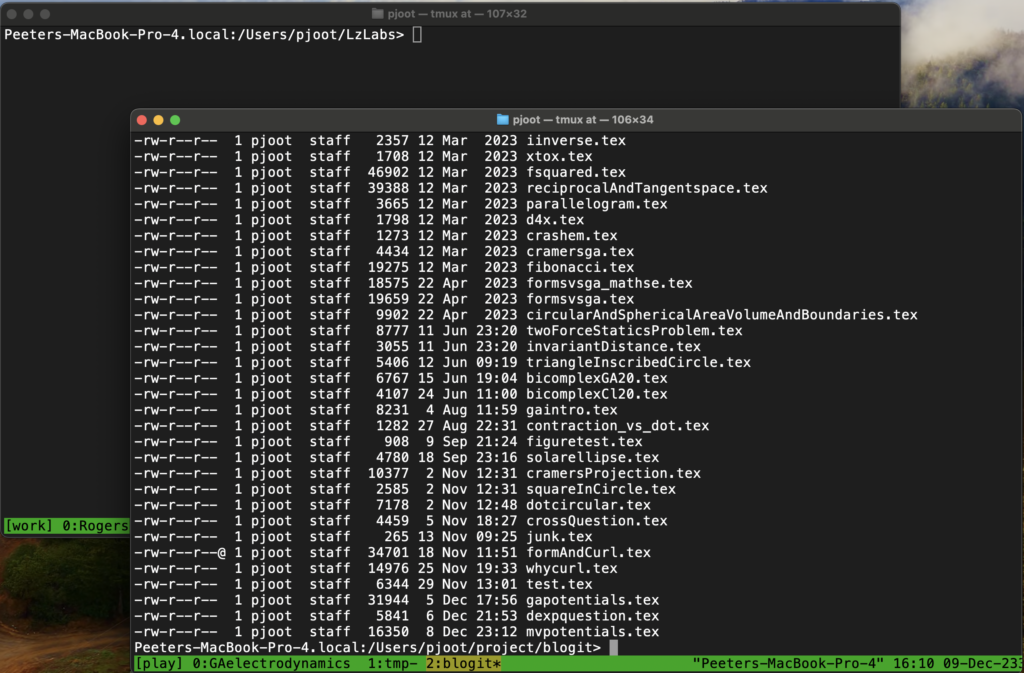Maximize the front tmux window with the green button
Image resolution: width=1024 pixels, height=673 pixels.
[175, 120]
